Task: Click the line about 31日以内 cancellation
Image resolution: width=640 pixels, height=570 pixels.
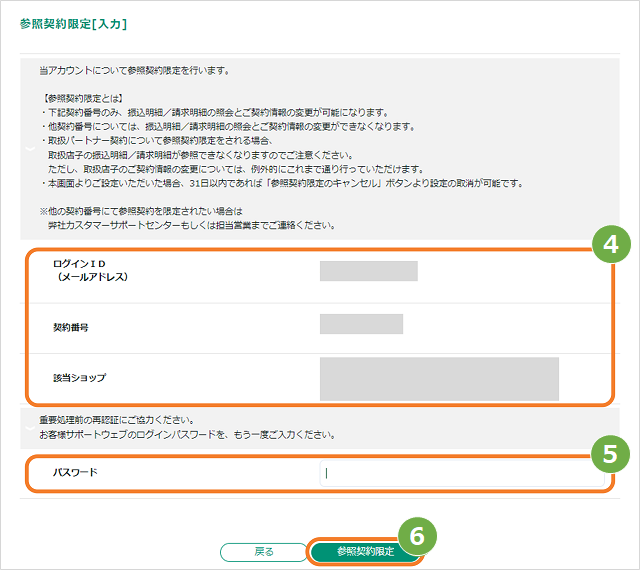Action: tap(282, 183)
